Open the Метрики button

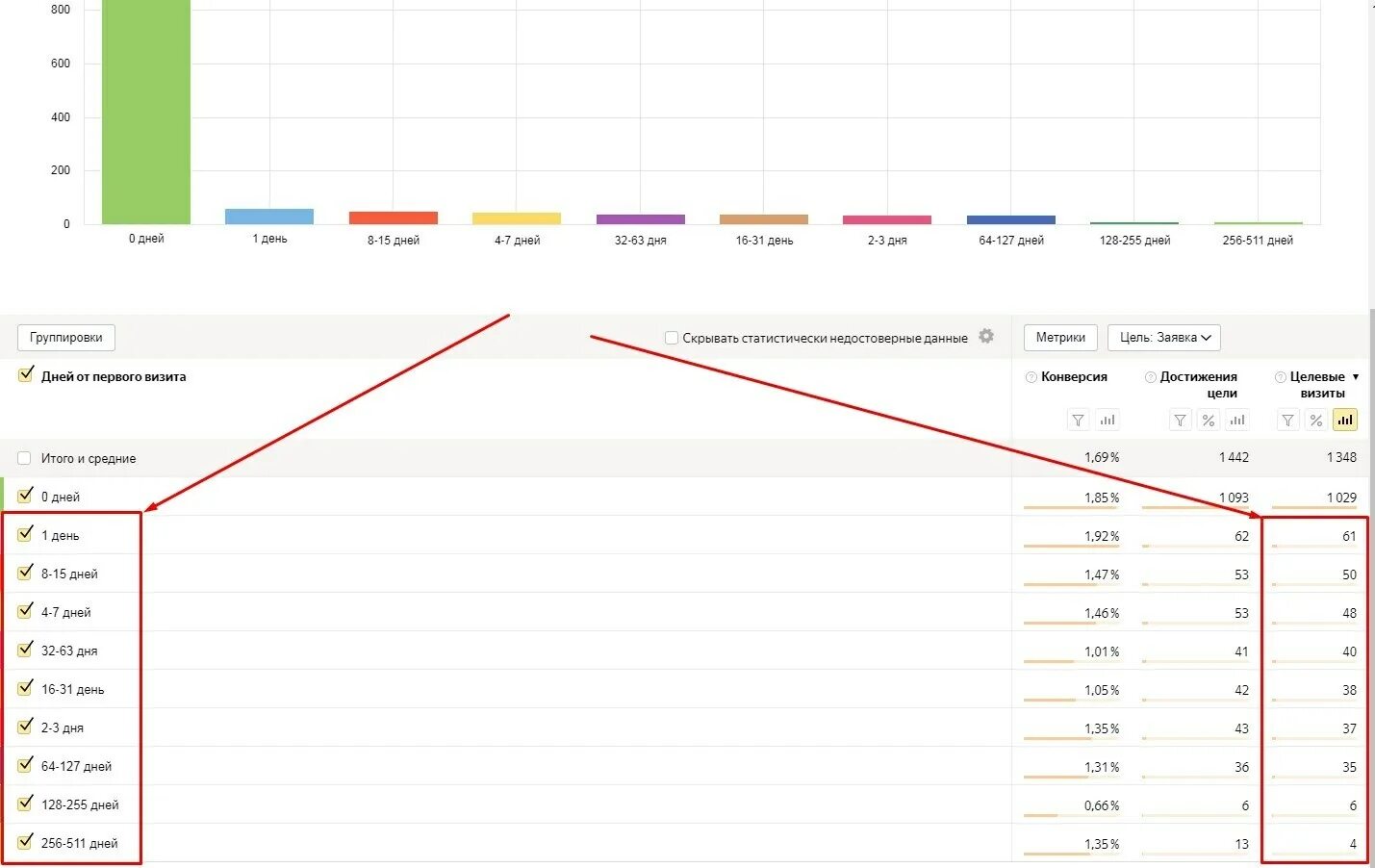pyautogui.click(x=1060, y=338)
